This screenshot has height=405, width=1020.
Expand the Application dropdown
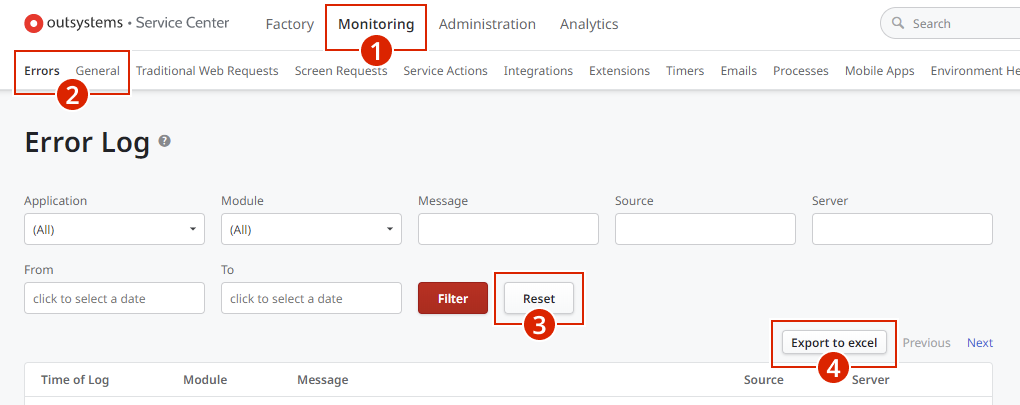pyautogui.click(x=114, y=229)
